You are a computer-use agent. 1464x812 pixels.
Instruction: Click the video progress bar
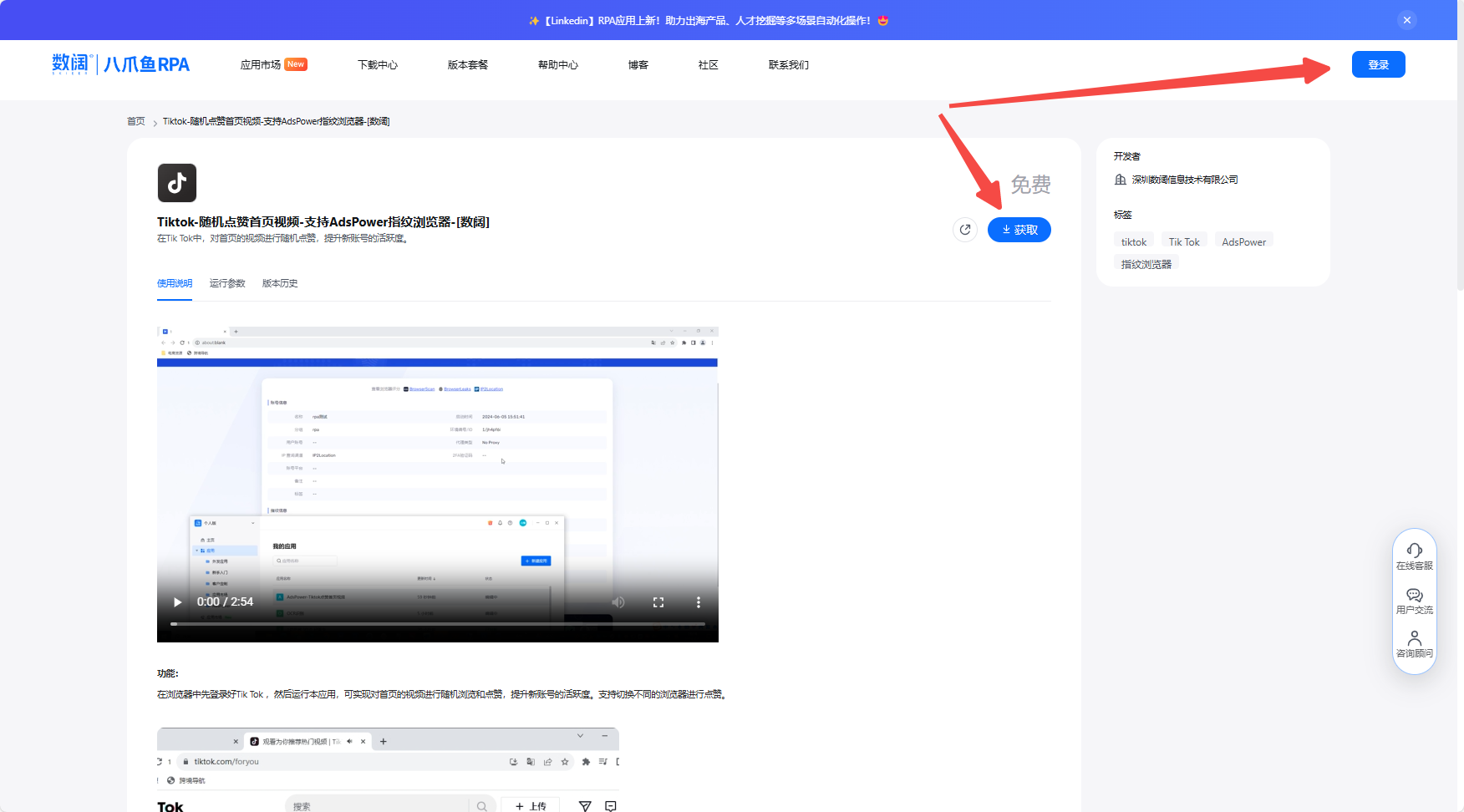click(x=438, y=624)
